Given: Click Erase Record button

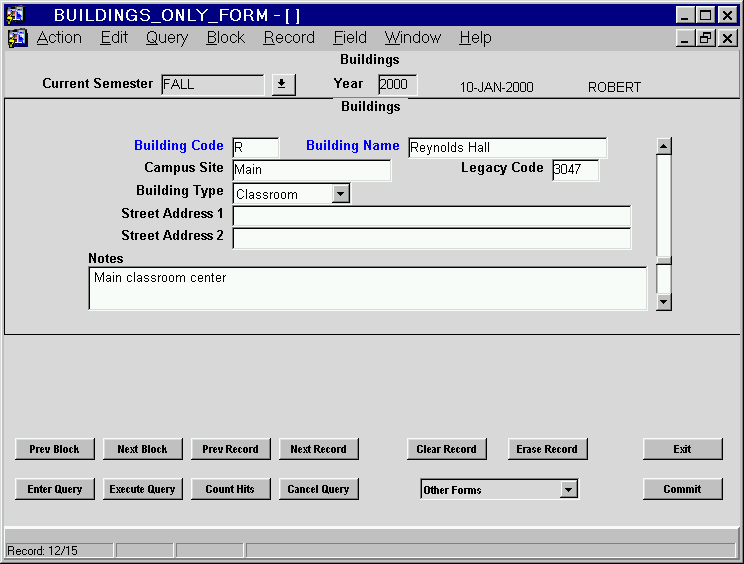Looking at the screenshot, I should [548, 449].
